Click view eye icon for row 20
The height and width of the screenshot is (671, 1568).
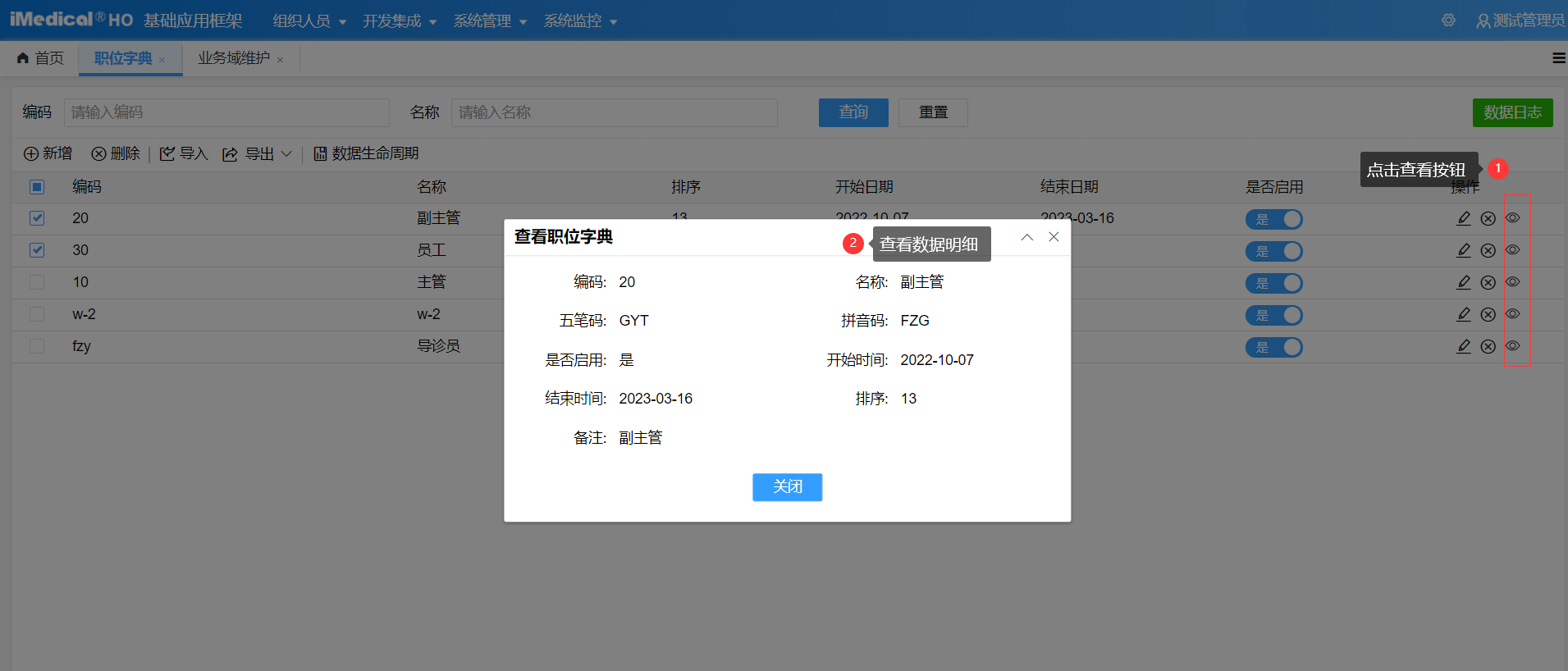1513,218
